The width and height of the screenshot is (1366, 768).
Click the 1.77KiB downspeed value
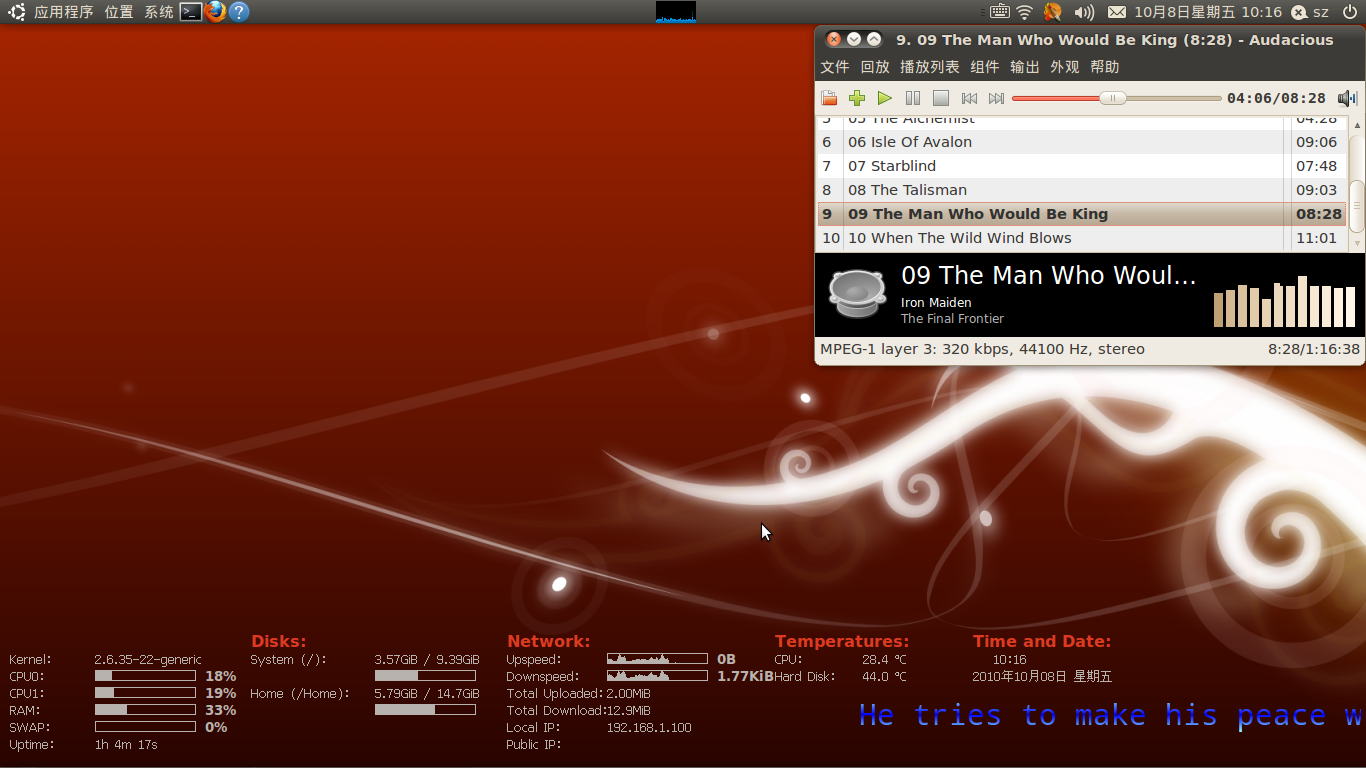[x=745, y=677]
